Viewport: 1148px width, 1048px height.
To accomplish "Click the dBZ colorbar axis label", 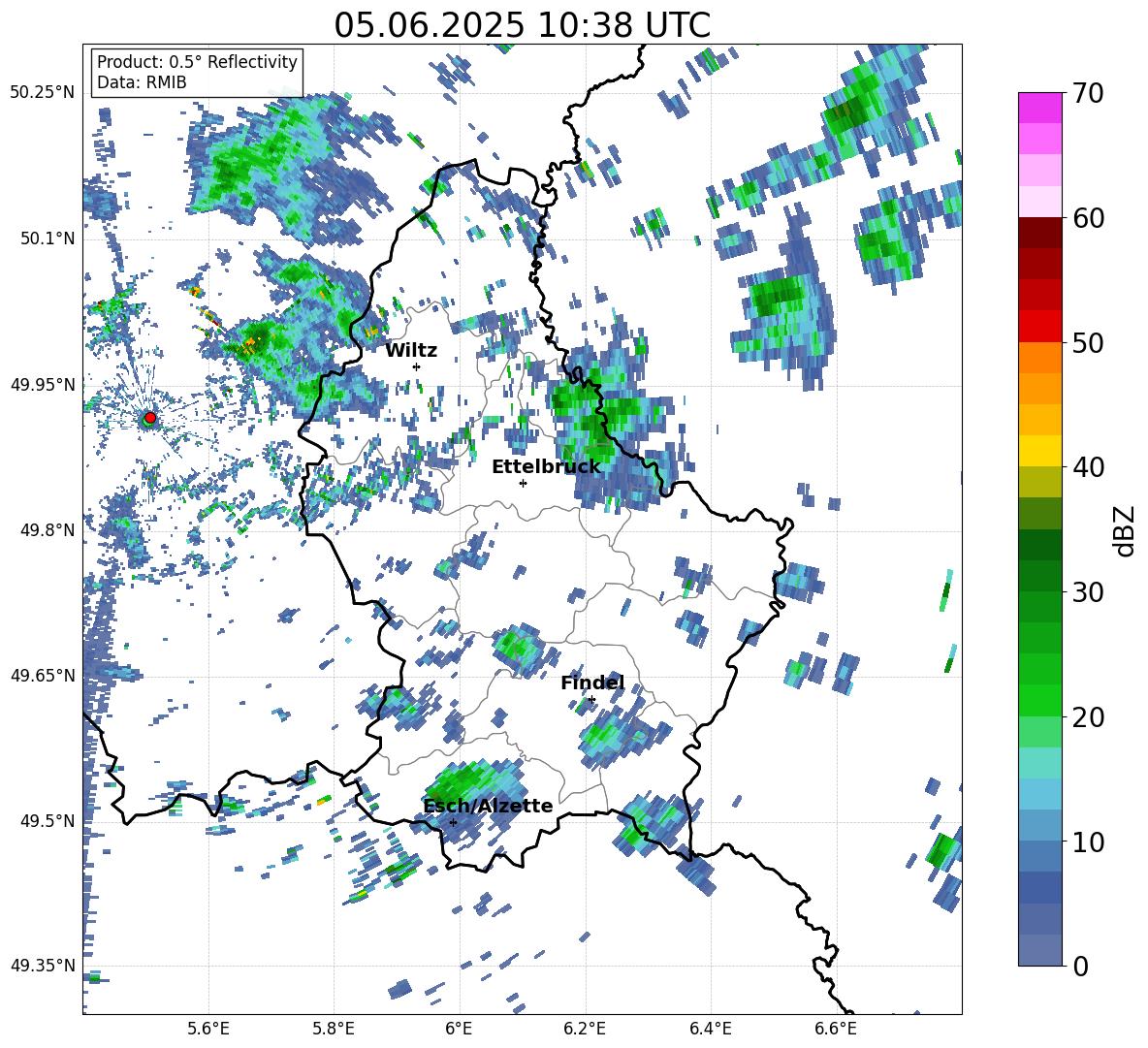I will coord(1124,530).
